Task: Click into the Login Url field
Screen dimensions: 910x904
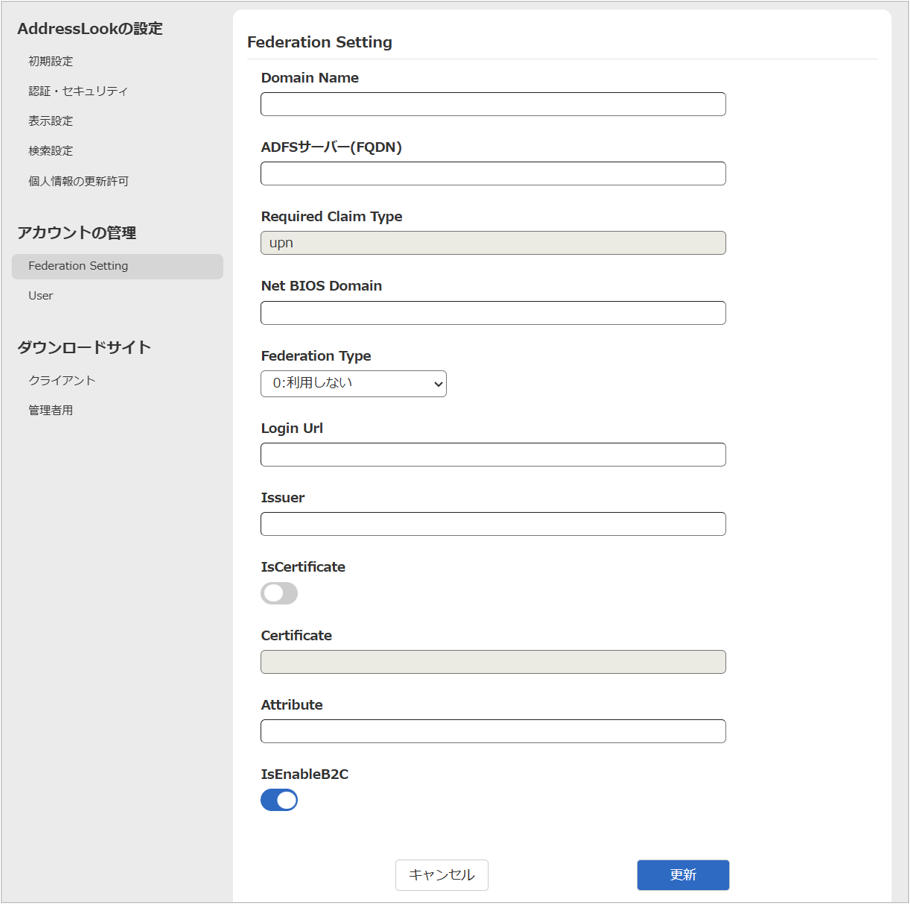Action: pyautogui.click(x=493, y=454)
